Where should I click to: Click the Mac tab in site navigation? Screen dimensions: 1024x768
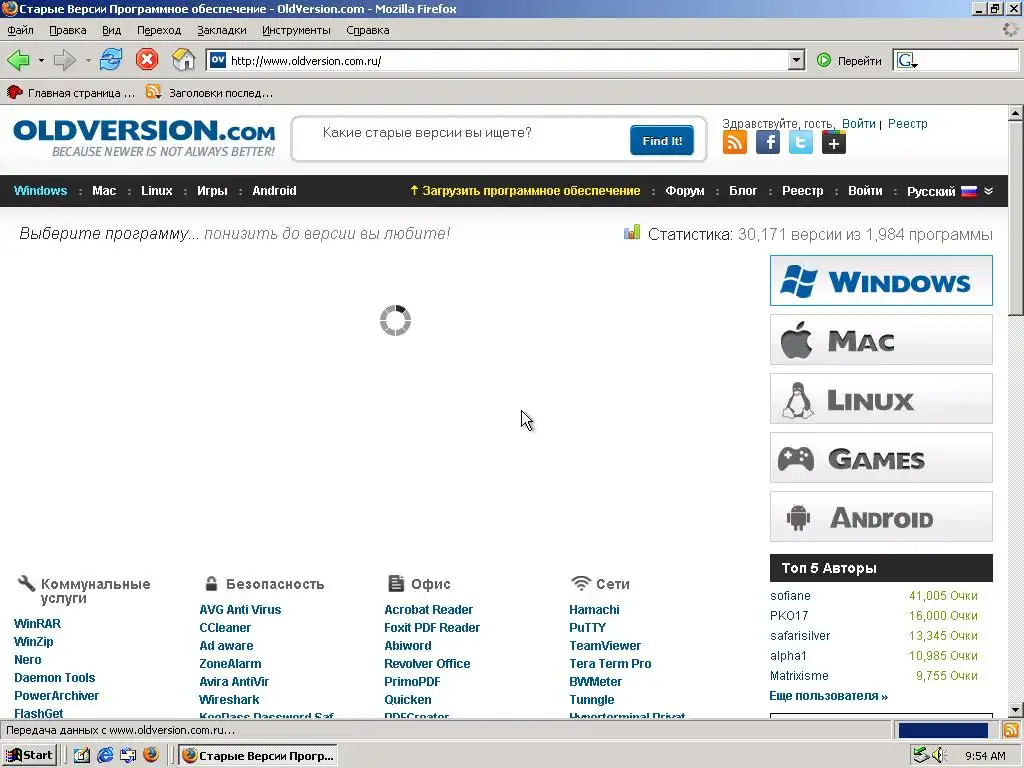[104, 191]
